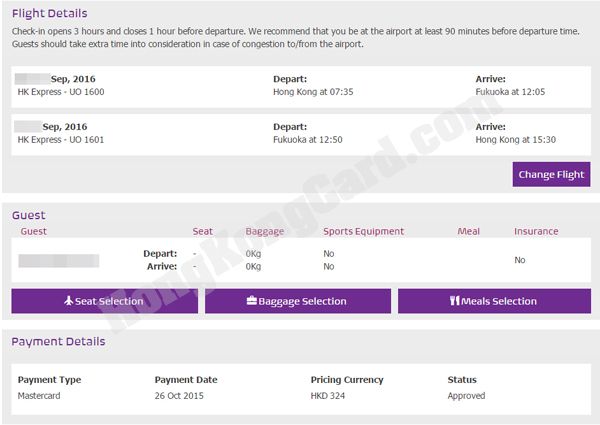Click the cutlery icon on Meals Selection
600x425 pixels.
pos(455,301)
